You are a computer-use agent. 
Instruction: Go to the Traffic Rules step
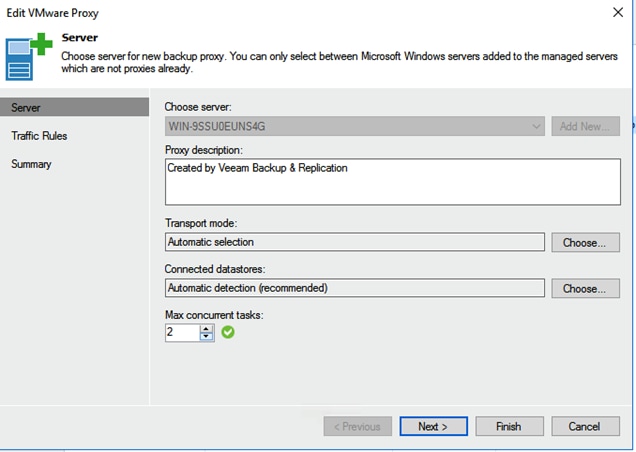[39, 136]
